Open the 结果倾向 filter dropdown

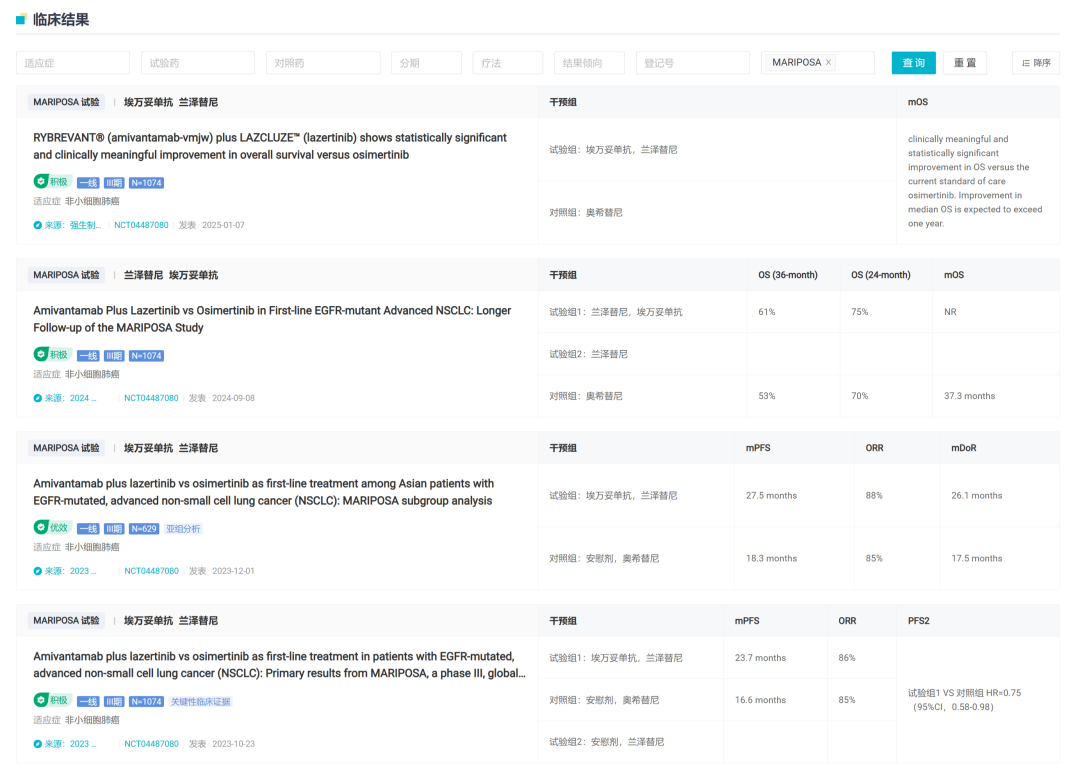(589, 63)
